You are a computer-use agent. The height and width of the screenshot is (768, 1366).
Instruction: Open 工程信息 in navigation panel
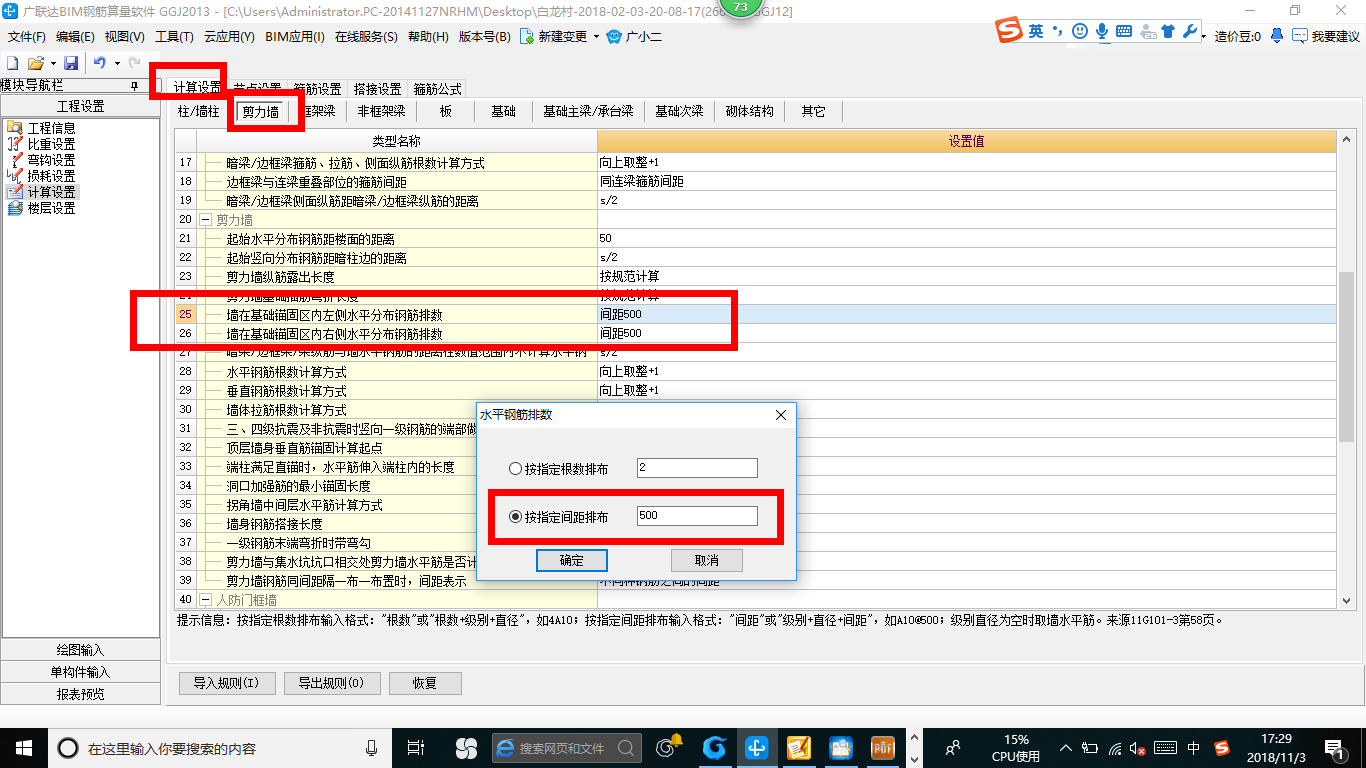[x=50, y=128]
